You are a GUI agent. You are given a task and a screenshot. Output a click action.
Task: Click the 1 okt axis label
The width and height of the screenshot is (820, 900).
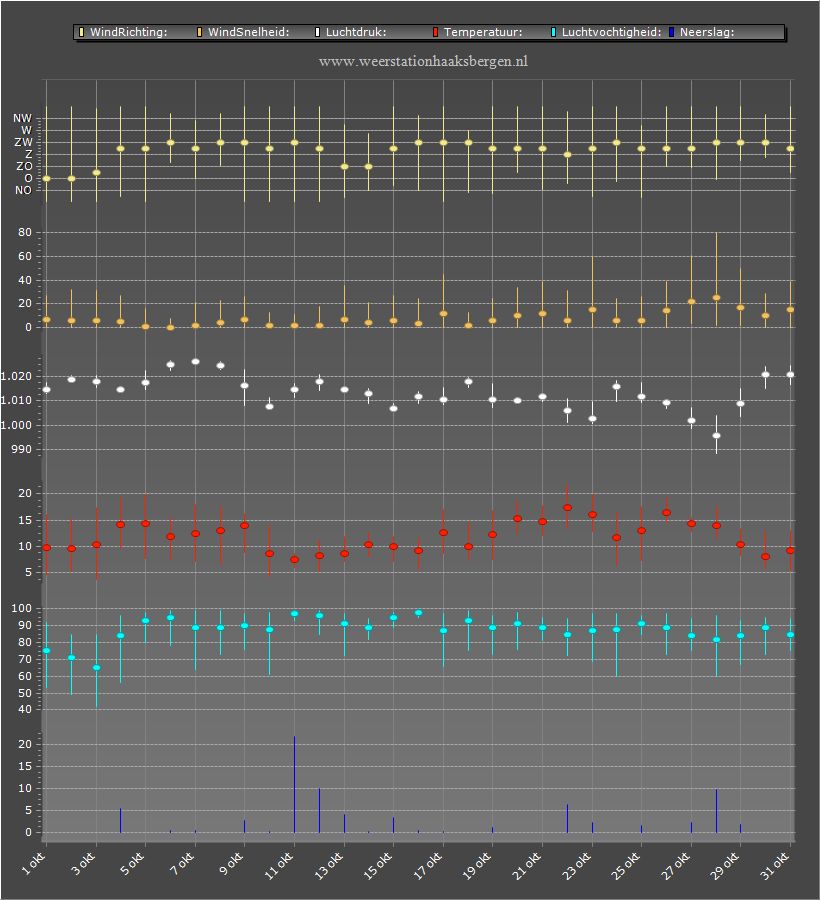[x=33, y=864]
